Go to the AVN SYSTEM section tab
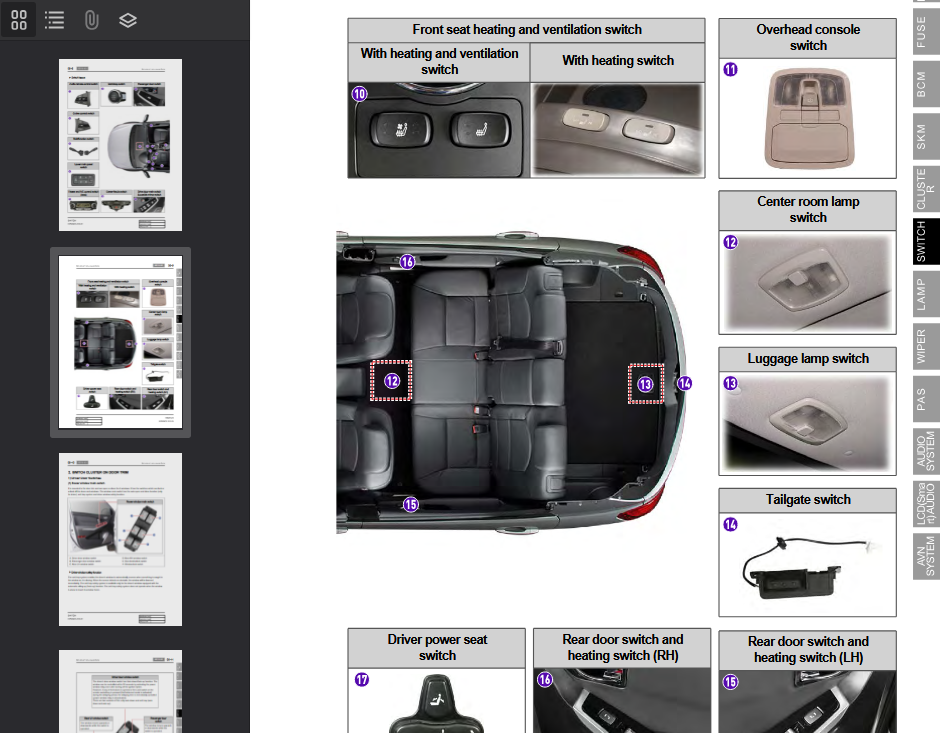The image size is (940, 733). (x=924, y=557)
